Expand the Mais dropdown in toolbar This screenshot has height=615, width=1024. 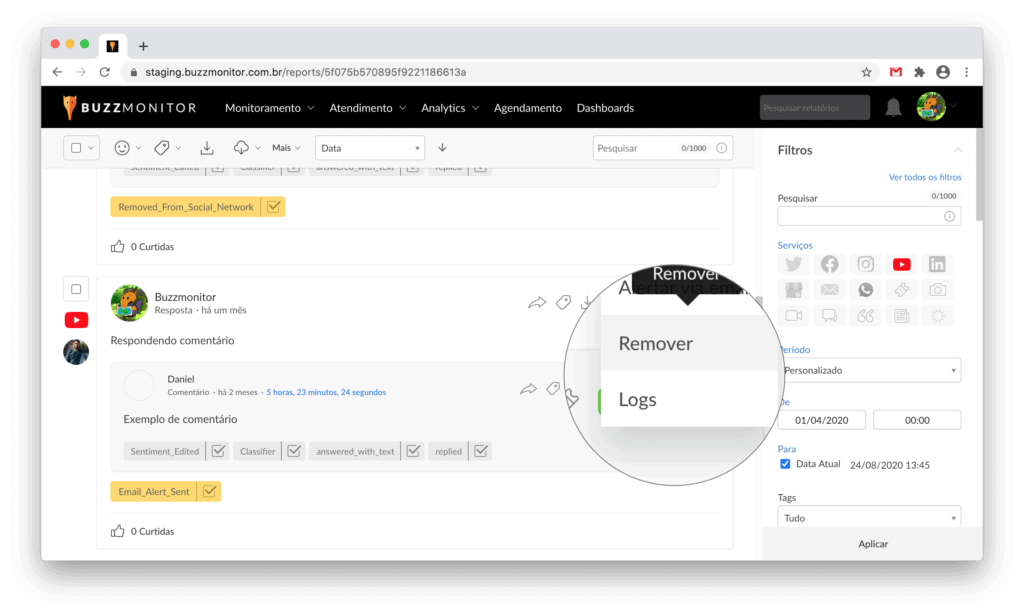(286, 148)
